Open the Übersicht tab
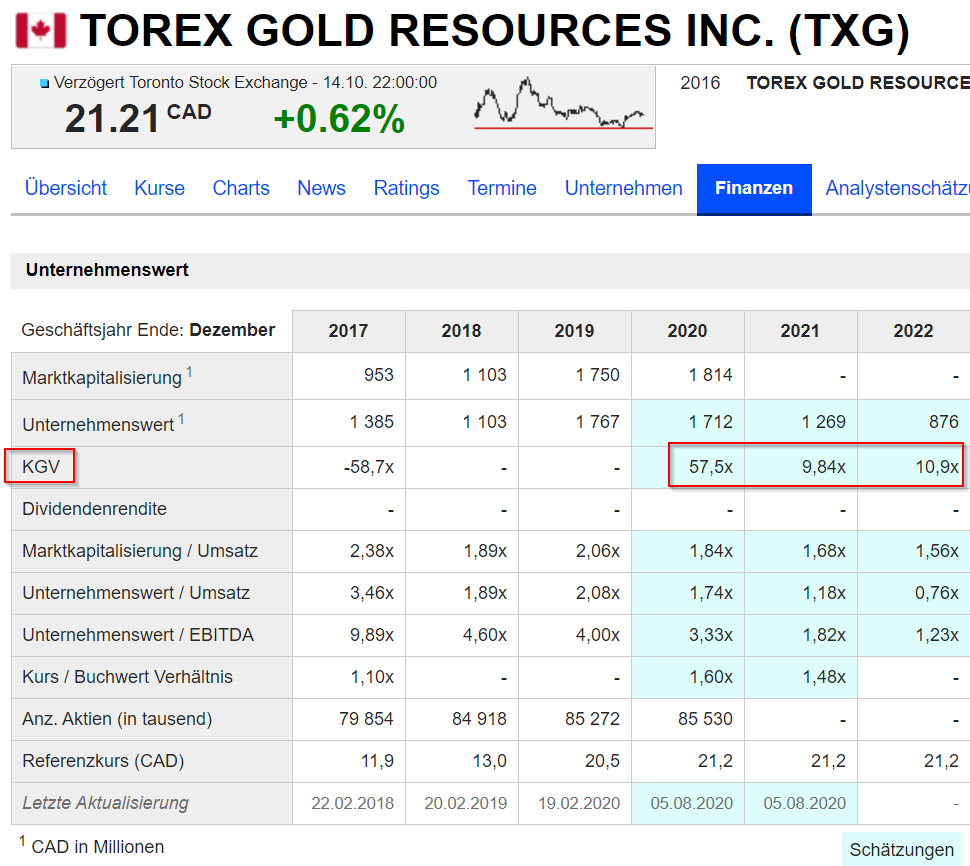970x866 pixels. (66, 188)
